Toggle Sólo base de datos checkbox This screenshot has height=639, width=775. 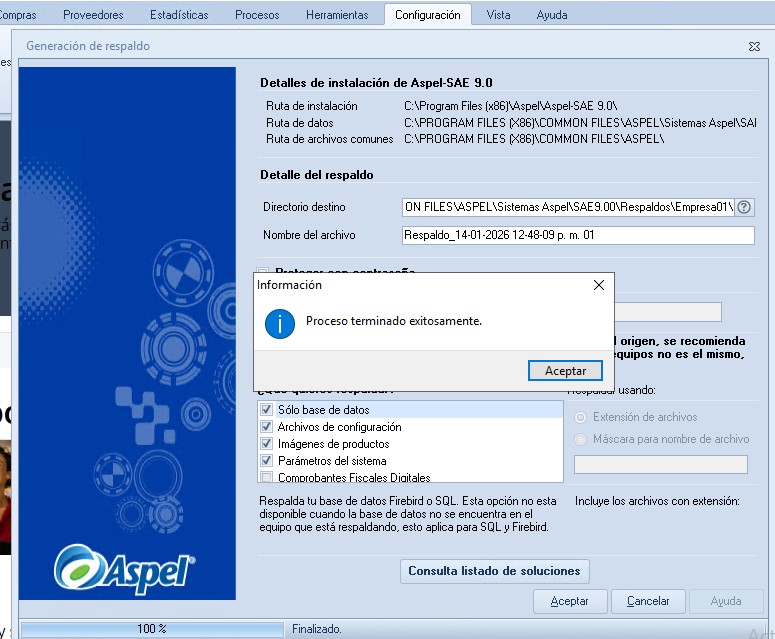click(266, 410)
